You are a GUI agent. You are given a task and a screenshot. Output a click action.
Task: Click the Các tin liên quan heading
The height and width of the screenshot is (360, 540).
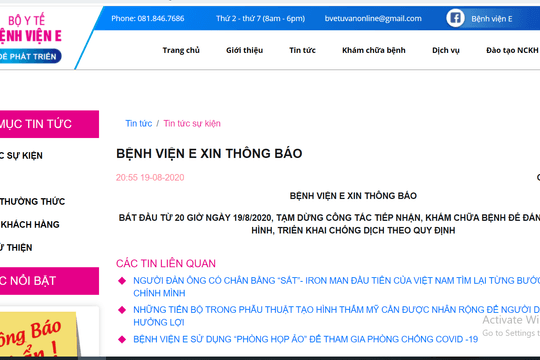coord(166,264)
